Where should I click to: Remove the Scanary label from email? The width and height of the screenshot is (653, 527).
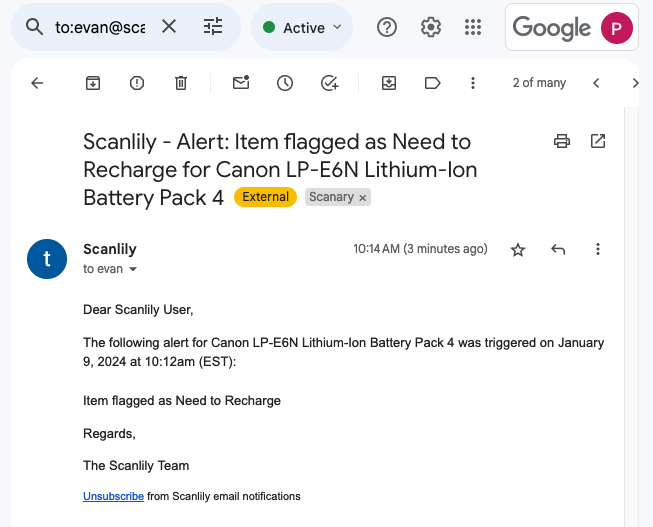pos(363,198)
